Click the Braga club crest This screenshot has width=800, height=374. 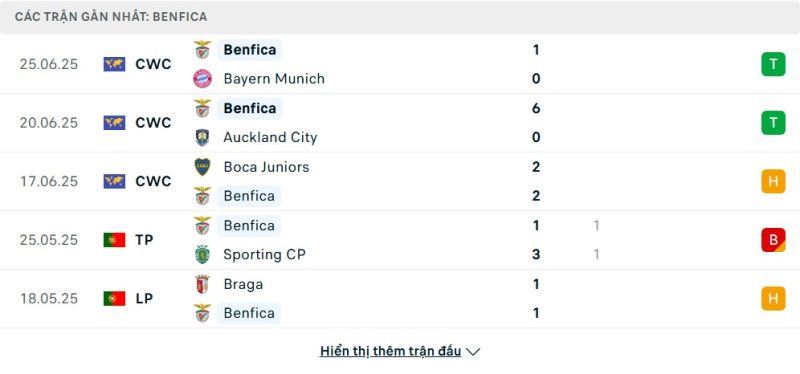click(x=203, y=284)
